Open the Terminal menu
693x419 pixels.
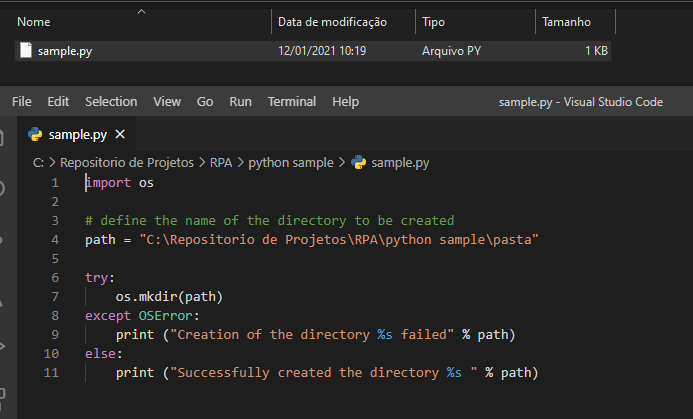[x=292, y=102]
